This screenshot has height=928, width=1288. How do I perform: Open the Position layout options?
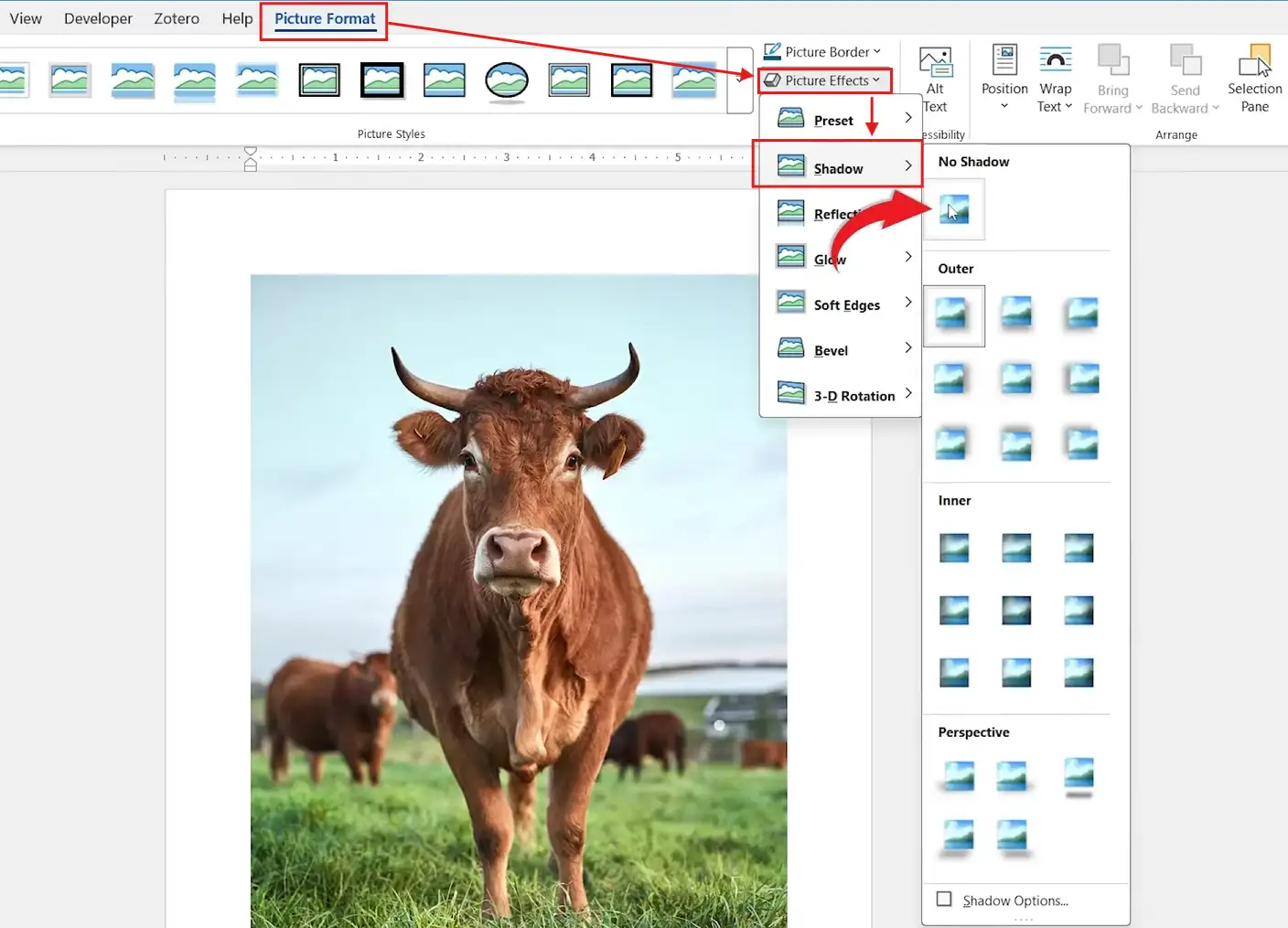pyautogui.click(x=1004, y=80)
